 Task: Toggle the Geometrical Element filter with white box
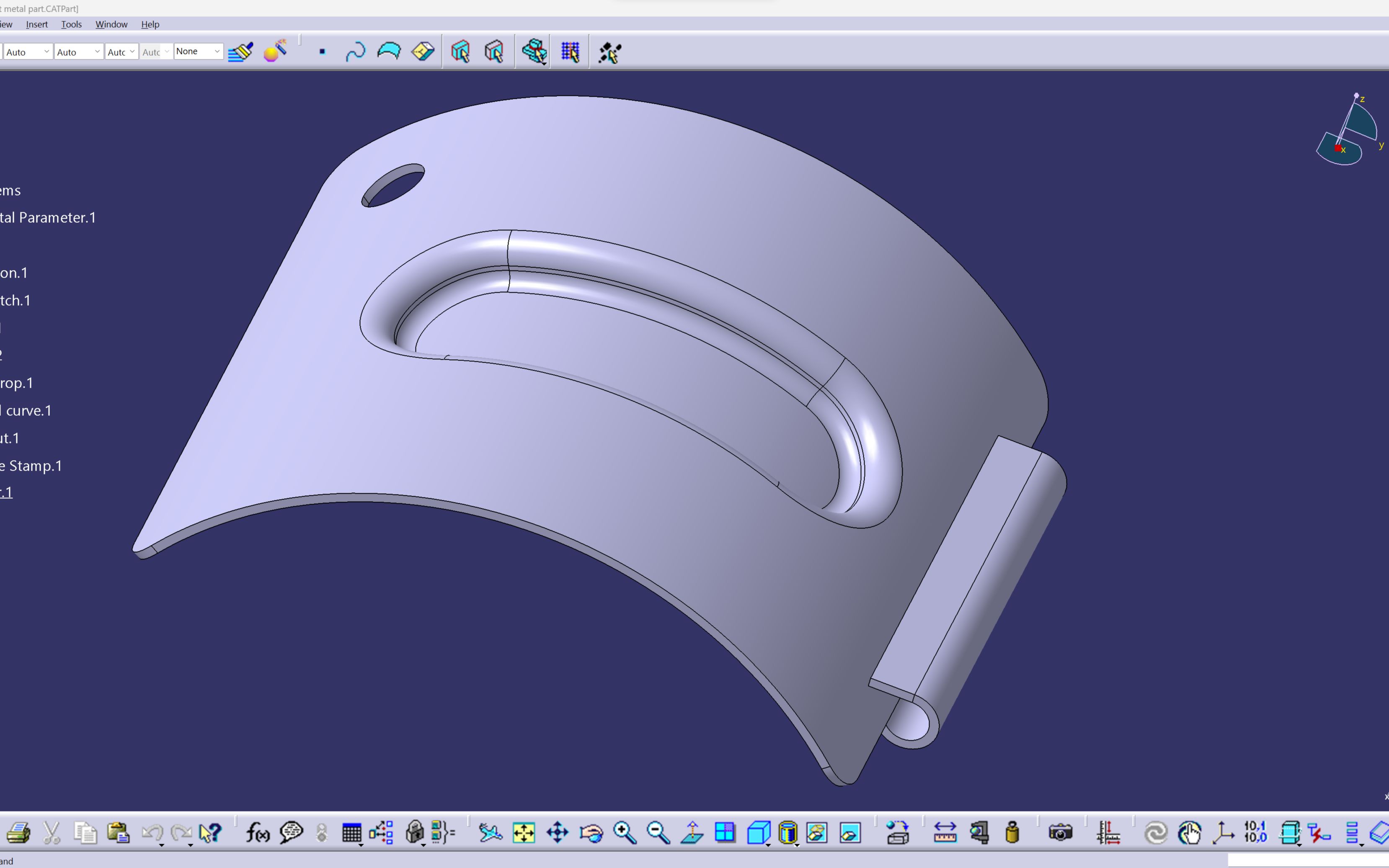pos(494,52)
